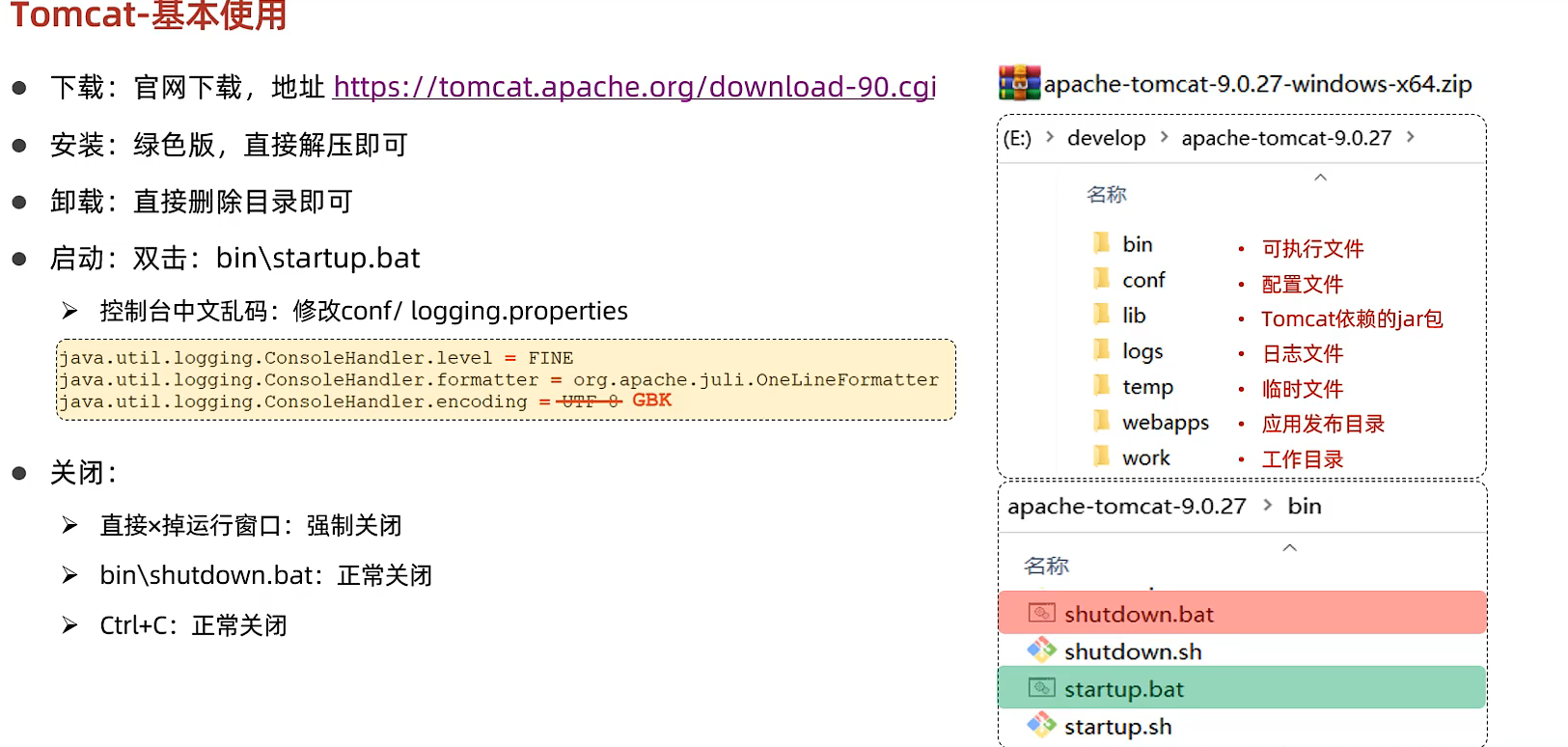Screen dimensions: 1568x747
Task: Select apache-tomcat-9.0.27 in the upper breadcrumb
Action: (1286, 138)
